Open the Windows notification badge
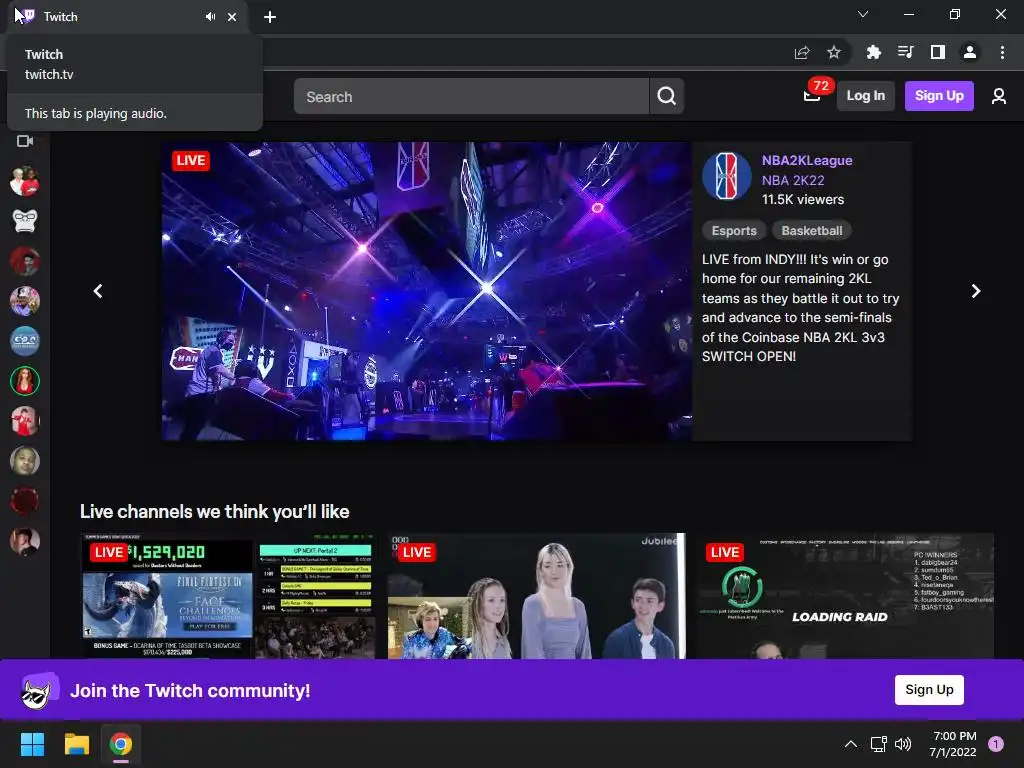The image size is (1024, 768). [x=996, y=744]
